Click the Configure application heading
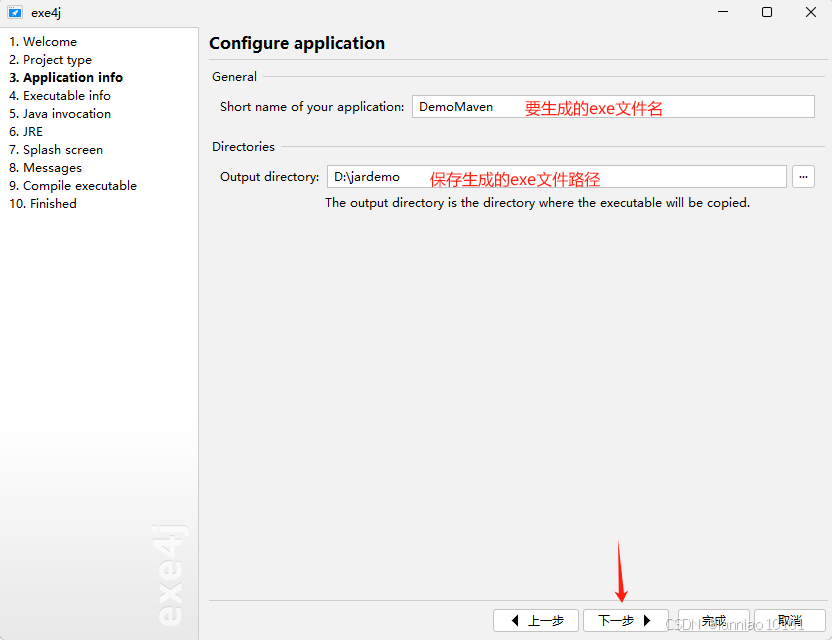832x640 pixels. (x=297, y=43)
